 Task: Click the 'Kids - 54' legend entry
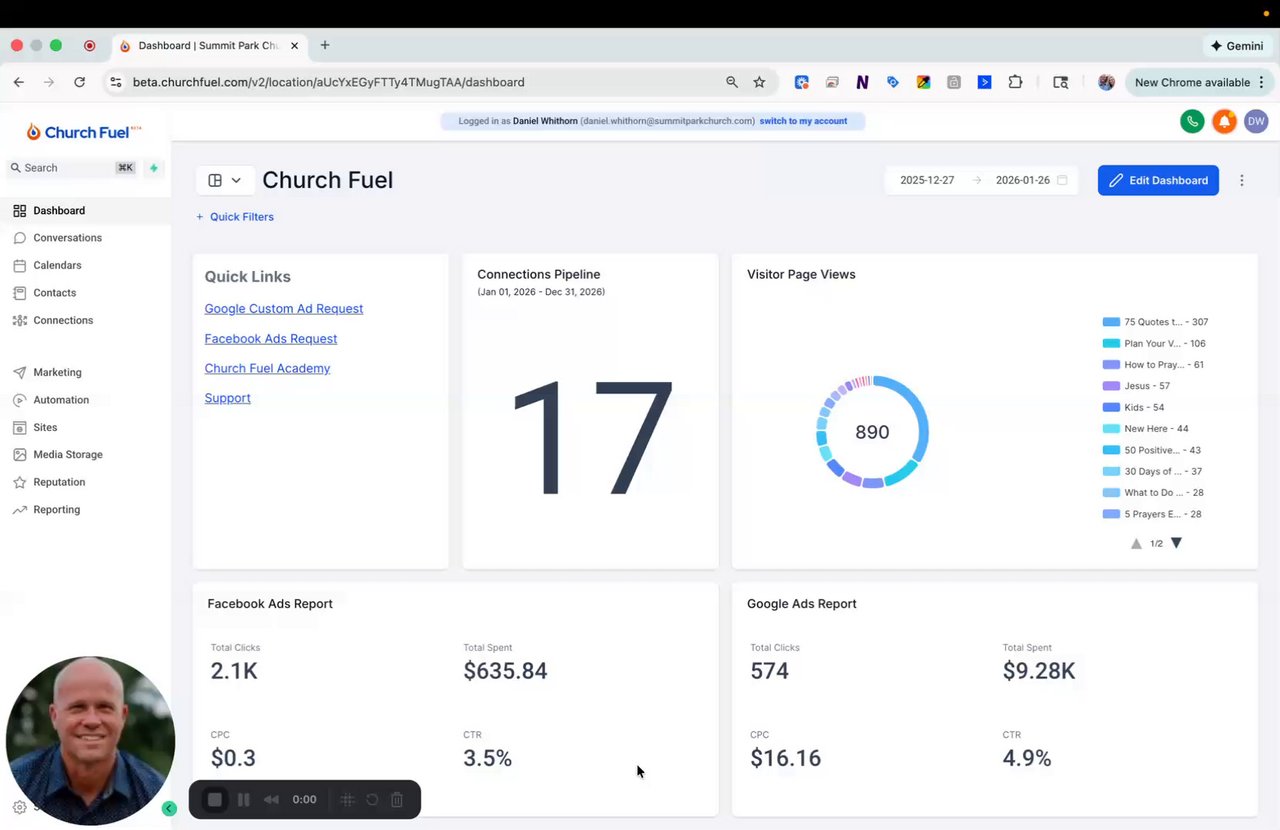1133,407
